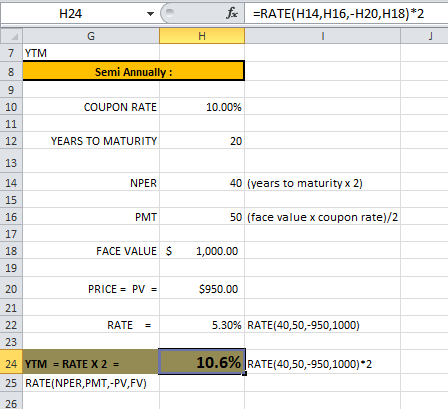Select row 16 header
The width and height of the screenshot is (448, 409).
pos(11,217)
